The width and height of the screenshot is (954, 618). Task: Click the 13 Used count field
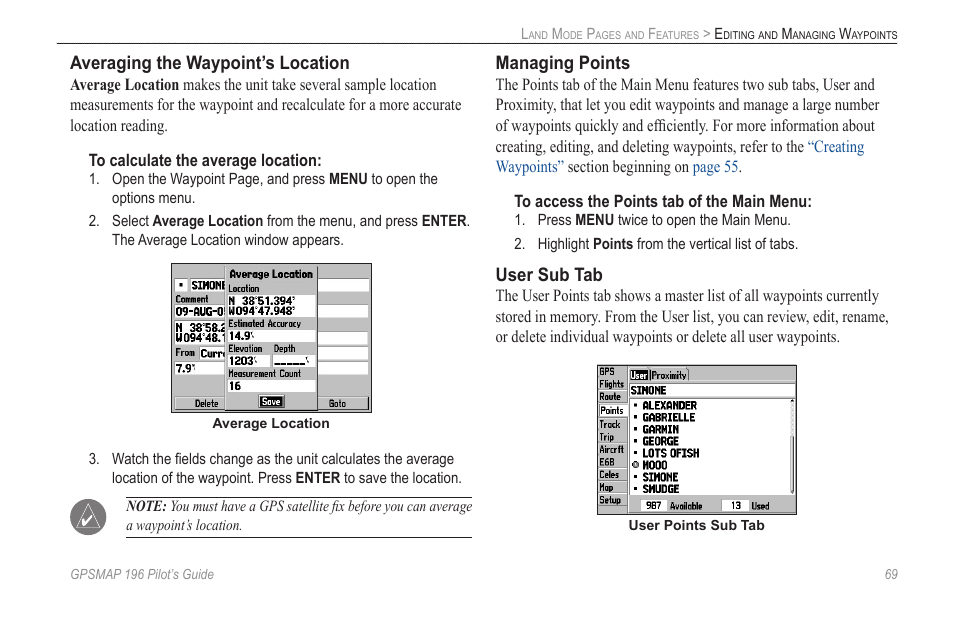coord(736,505)
